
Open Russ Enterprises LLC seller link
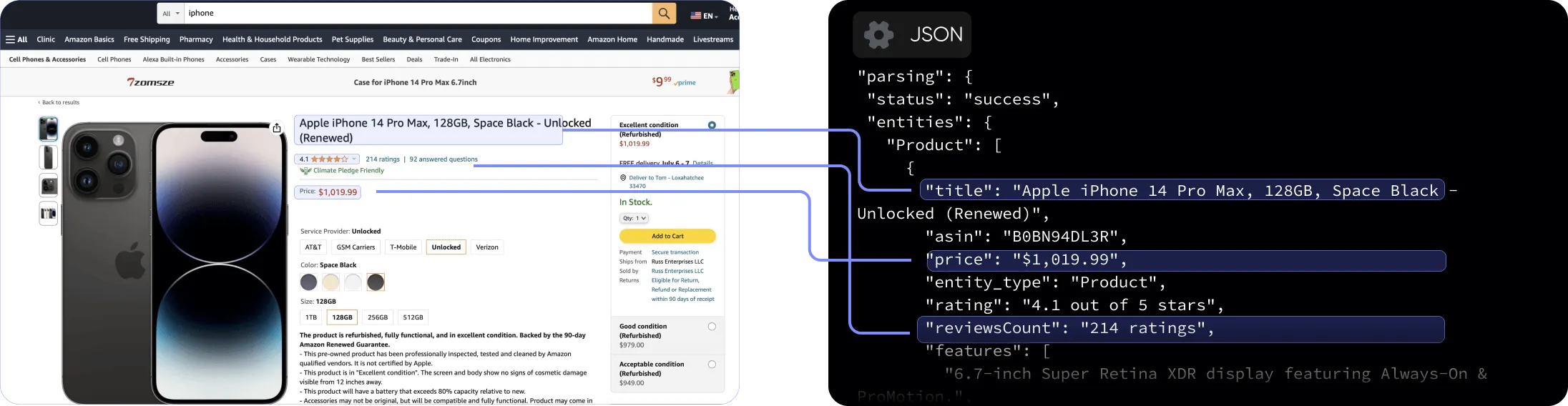677,271
